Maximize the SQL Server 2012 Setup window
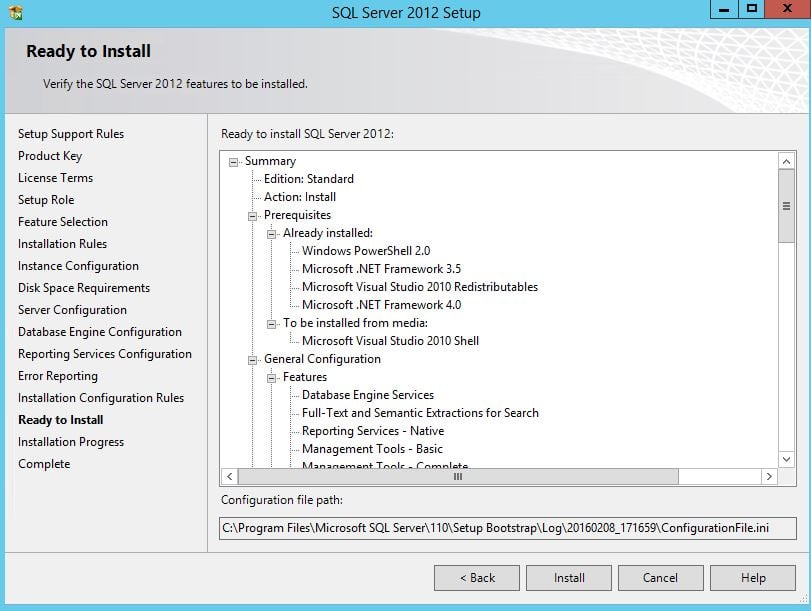This screenshot has height=611, width=811. (752, 9)
